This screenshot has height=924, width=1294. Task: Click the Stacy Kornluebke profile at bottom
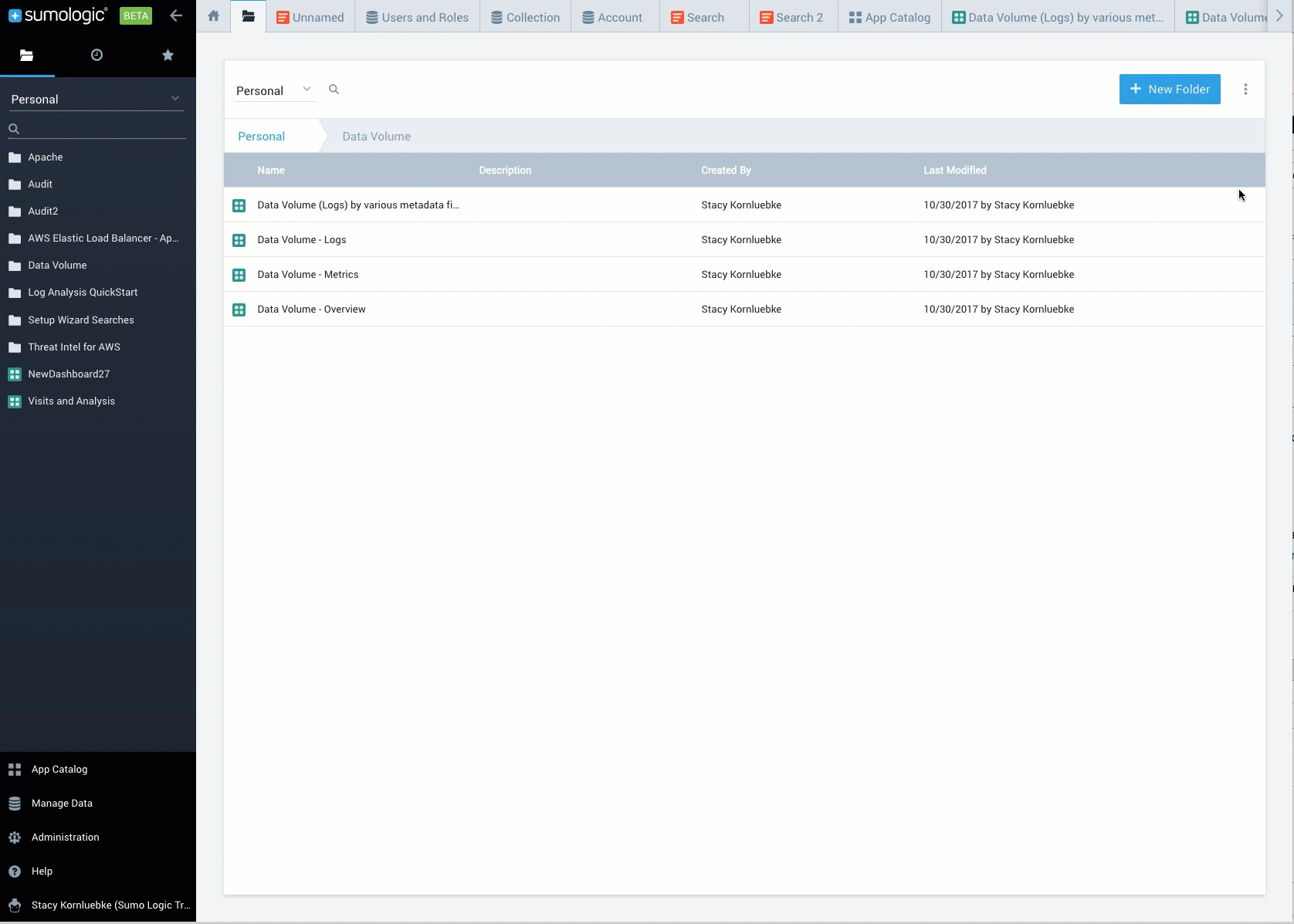pos(100,905)
